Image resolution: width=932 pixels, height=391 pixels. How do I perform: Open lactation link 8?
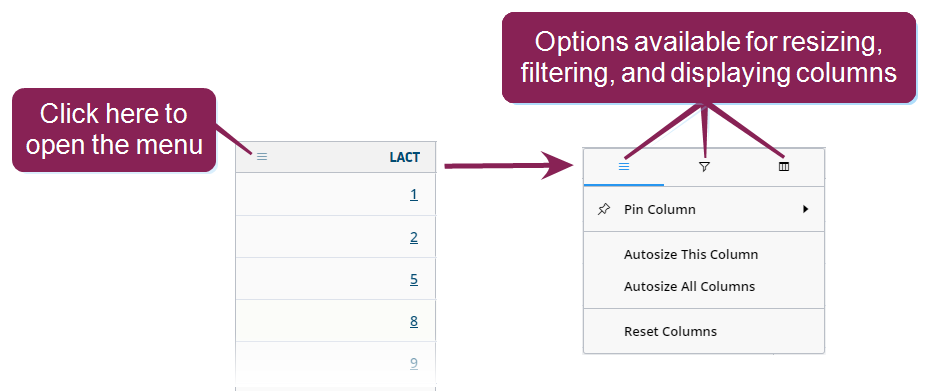(x=414, y=321)
